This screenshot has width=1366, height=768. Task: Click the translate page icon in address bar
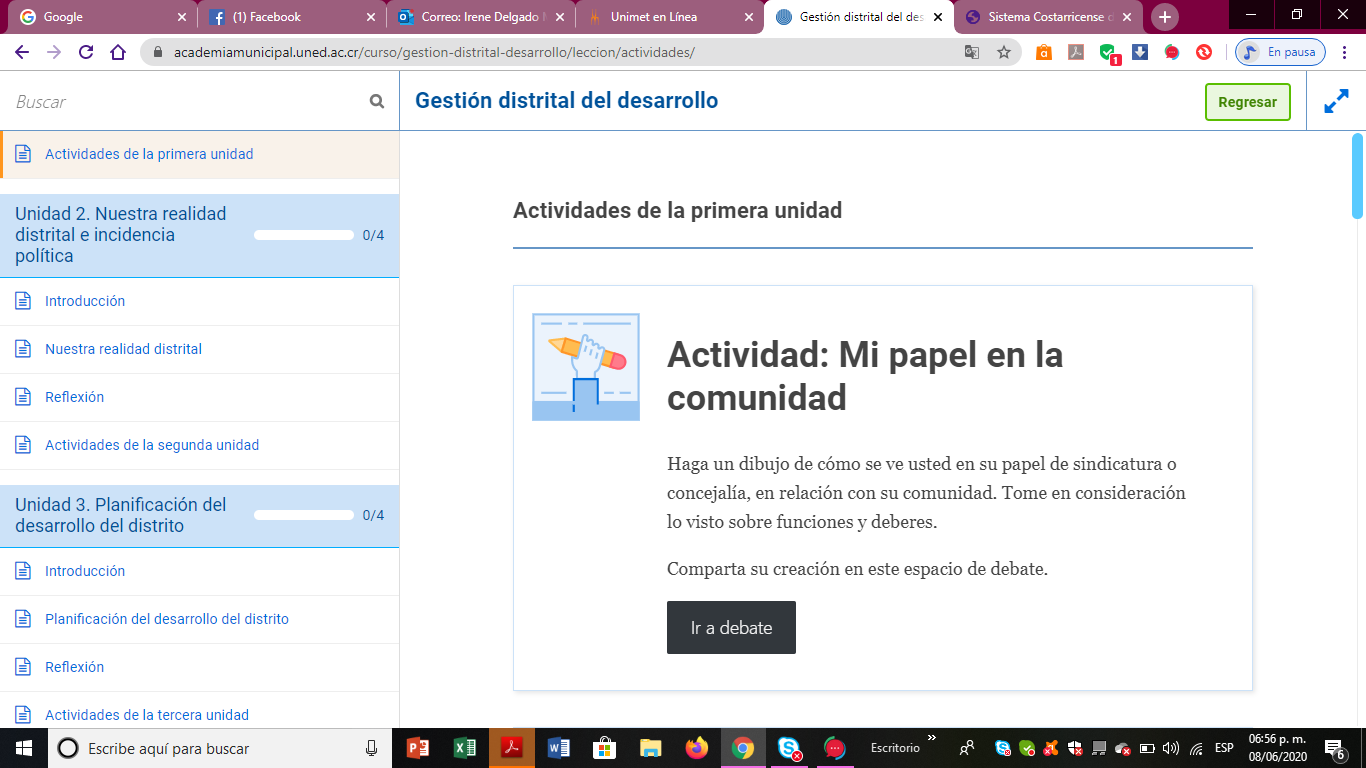[972, 53]
